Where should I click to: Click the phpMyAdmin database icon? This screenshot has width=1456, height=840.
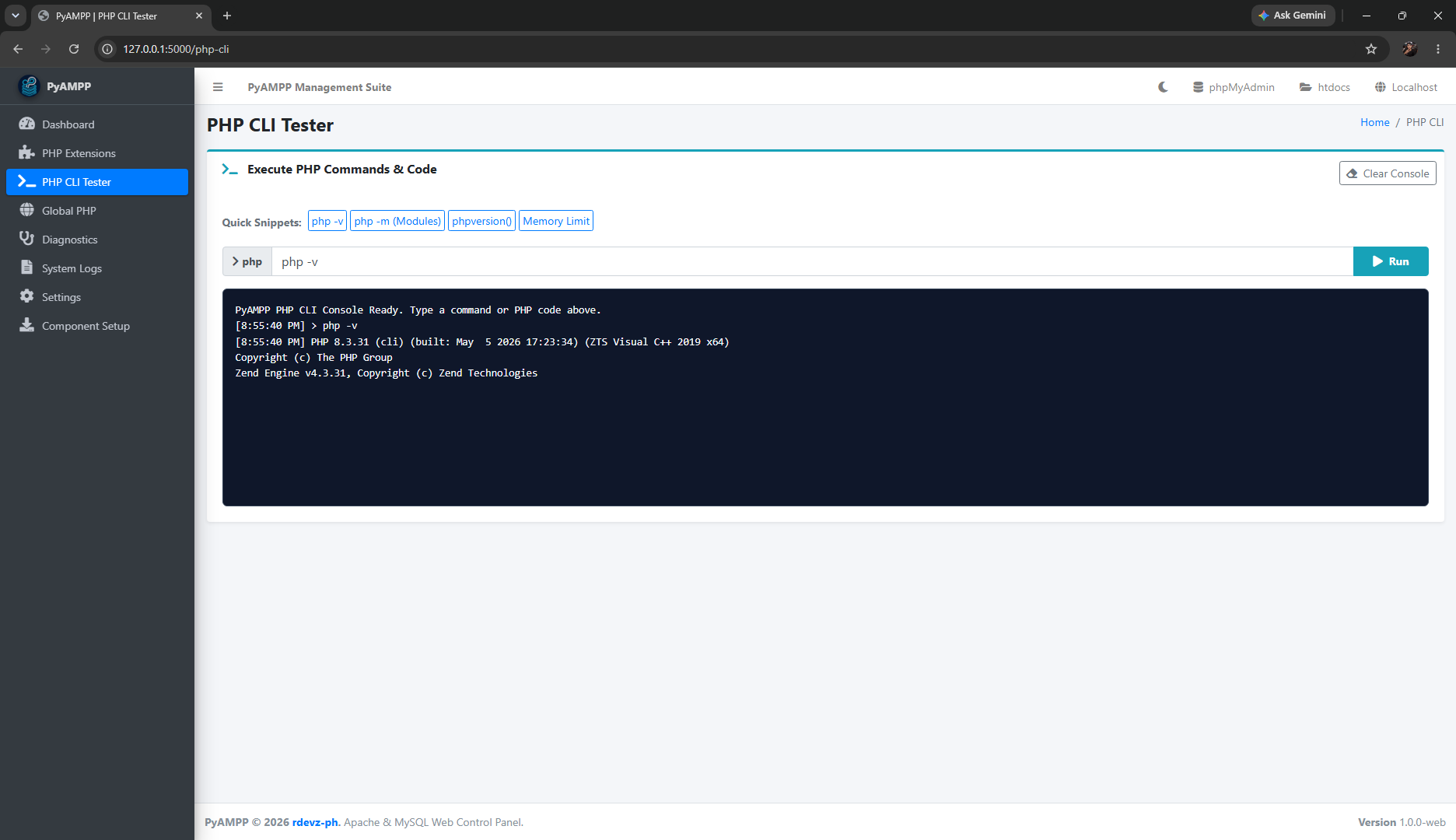click(x=1198, y=87)
